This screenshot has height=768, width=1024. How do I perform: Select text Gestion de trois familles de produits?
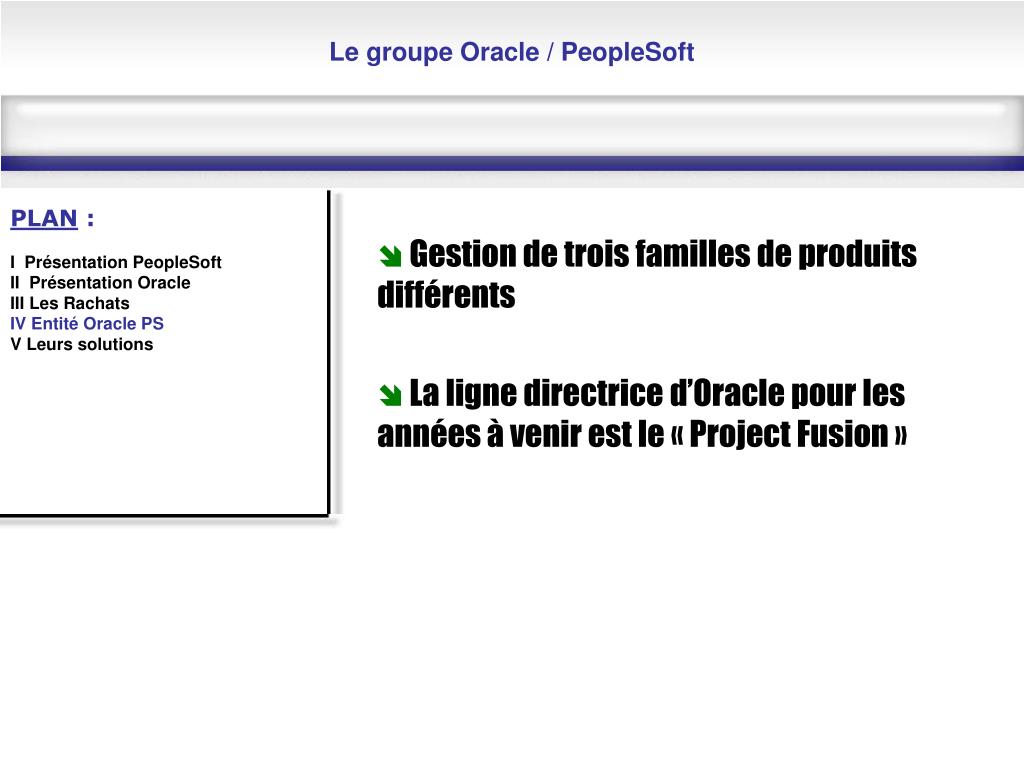point(663,254)
